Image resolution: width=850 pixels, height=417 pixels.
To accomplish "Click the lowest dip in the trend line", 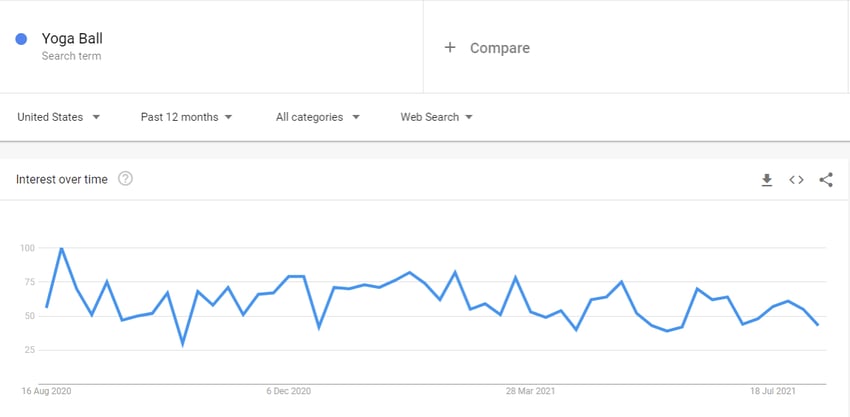I will [x=183, y=344].
